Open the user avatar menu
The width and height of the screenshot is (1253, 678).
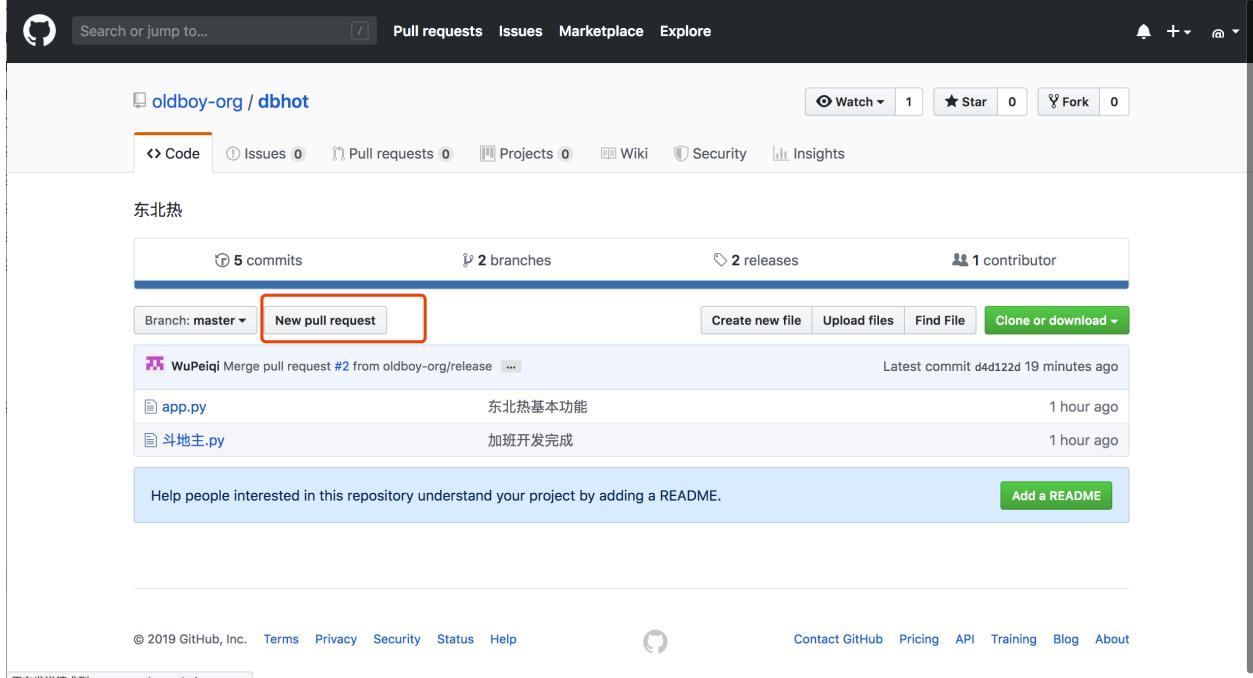pos(1225,32)
